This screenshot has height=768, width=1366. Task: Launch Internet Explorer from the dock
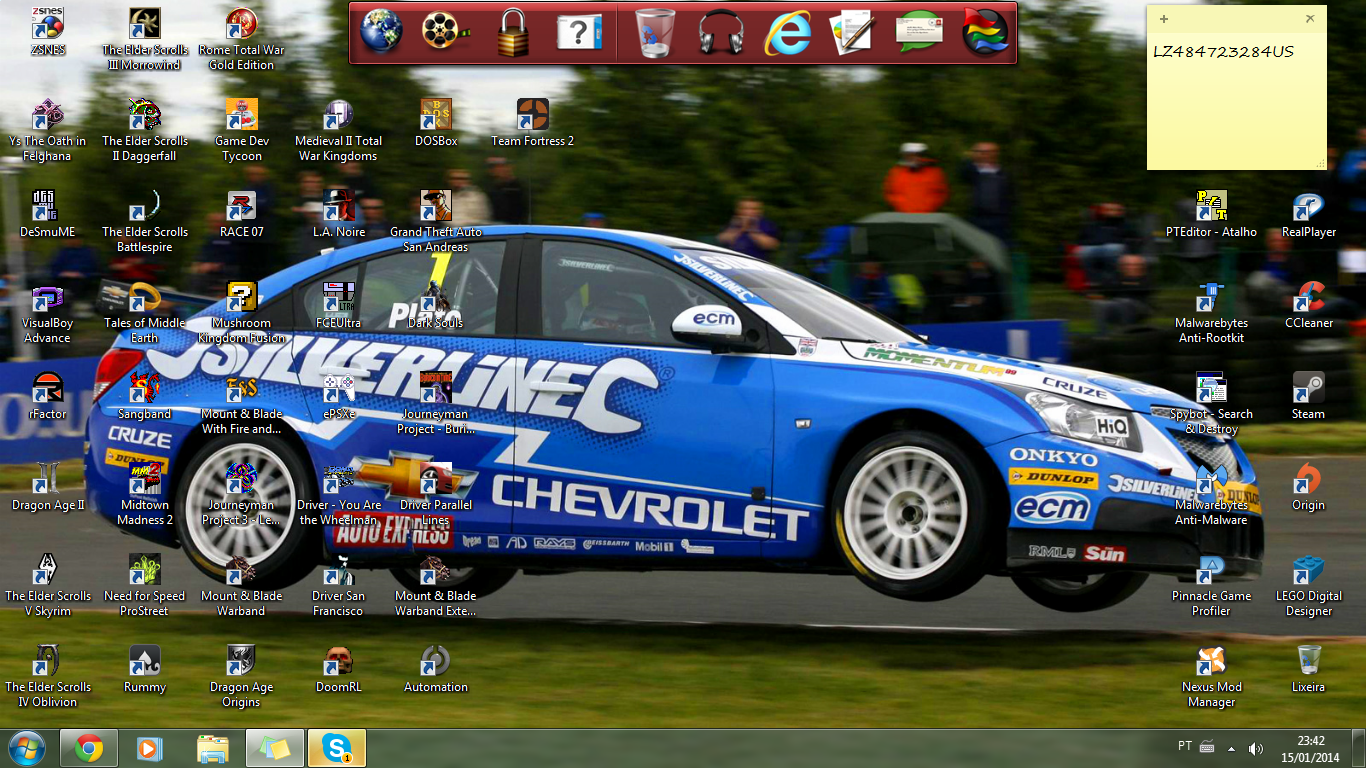coord(787,33)
